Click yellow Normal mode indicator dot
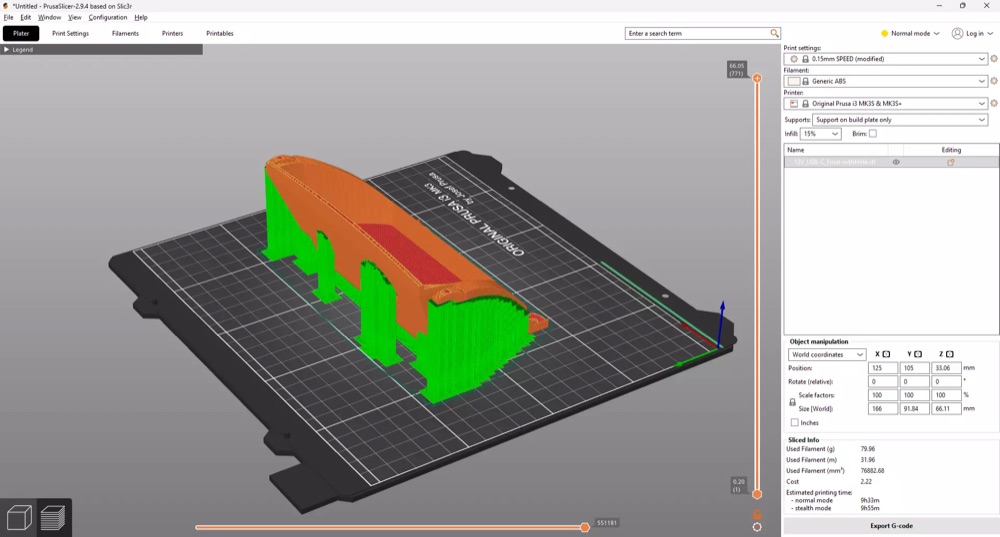1000x537 pixels. pos(885,33)
